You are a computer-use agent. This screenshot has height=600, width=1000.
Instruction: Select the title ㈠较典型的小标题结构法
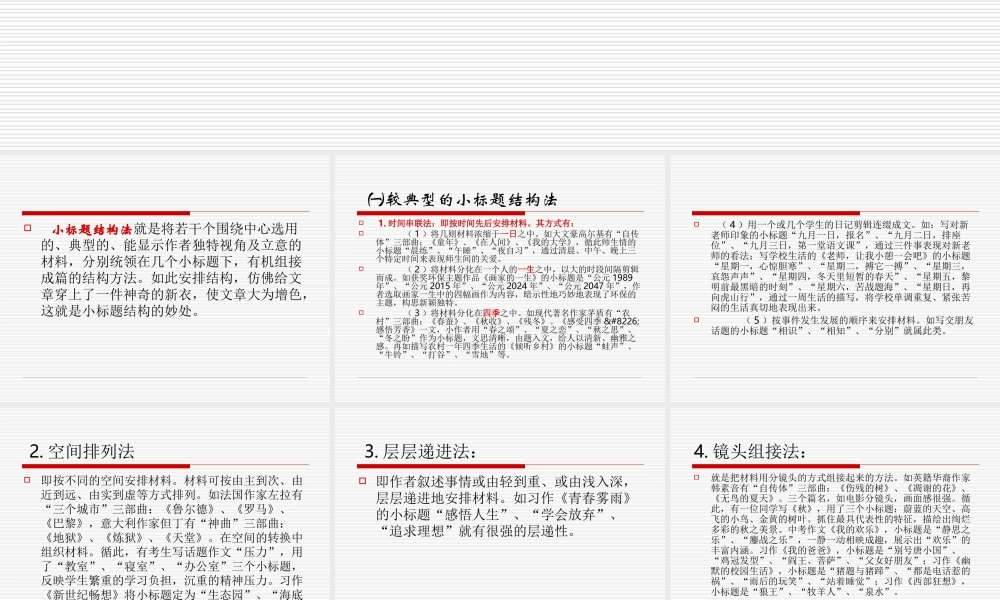coord(462,200)
